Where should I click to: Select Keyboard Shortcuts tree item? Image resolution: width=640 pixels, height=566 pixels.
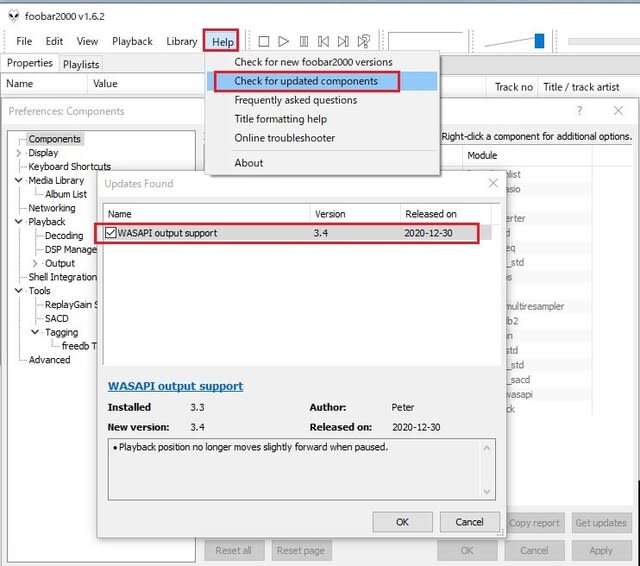(x=69, y=166)
